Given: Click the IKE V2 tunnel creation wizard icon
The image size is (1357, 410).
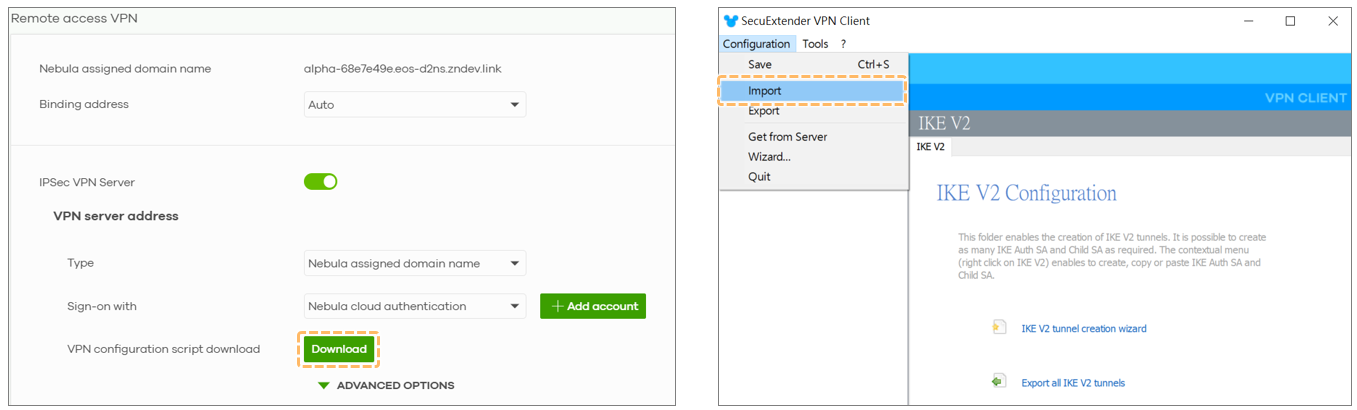Looking at the screenshot, I should [998, 327].
